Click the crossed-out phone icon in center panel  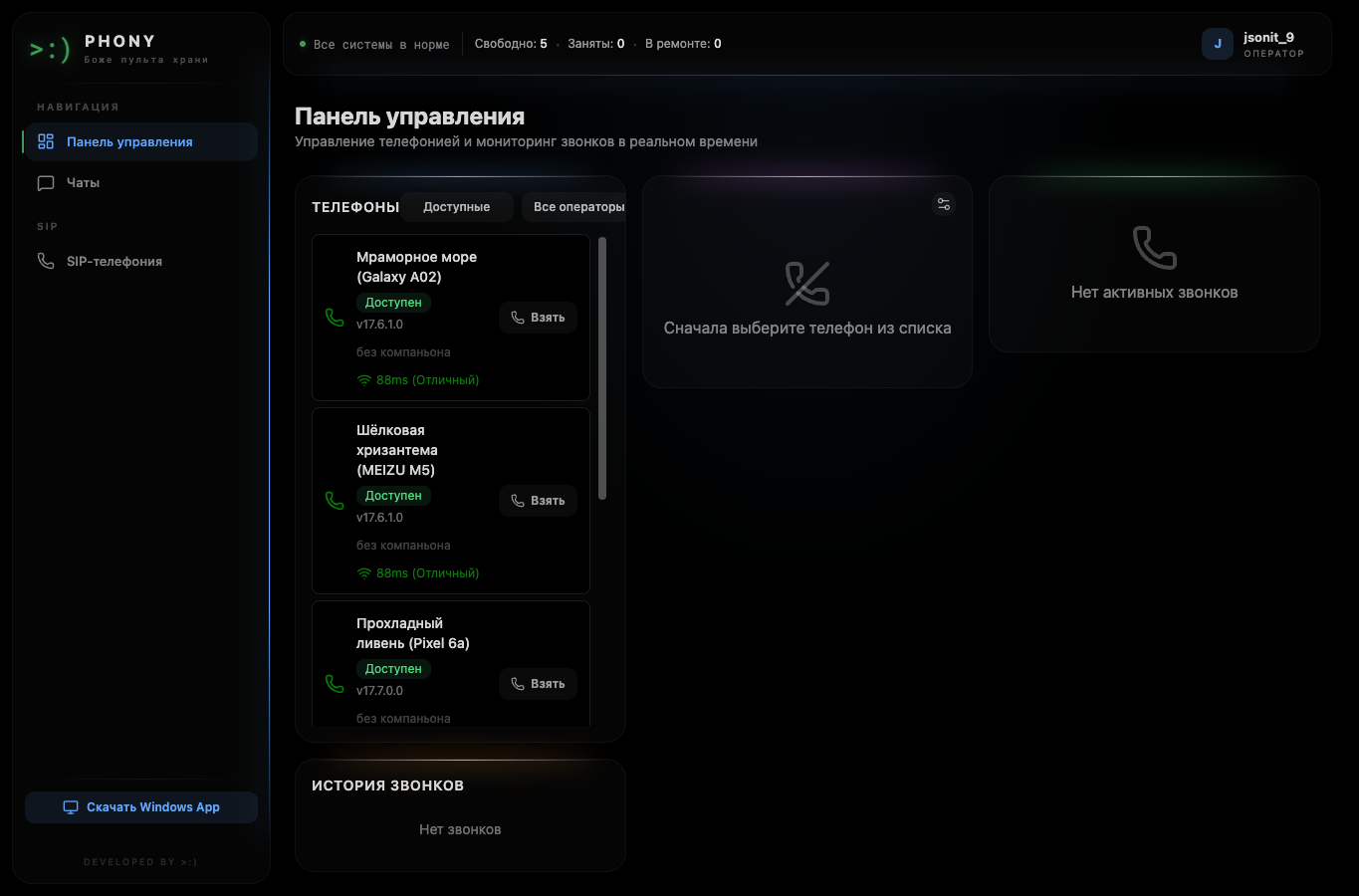coord(807,284)
